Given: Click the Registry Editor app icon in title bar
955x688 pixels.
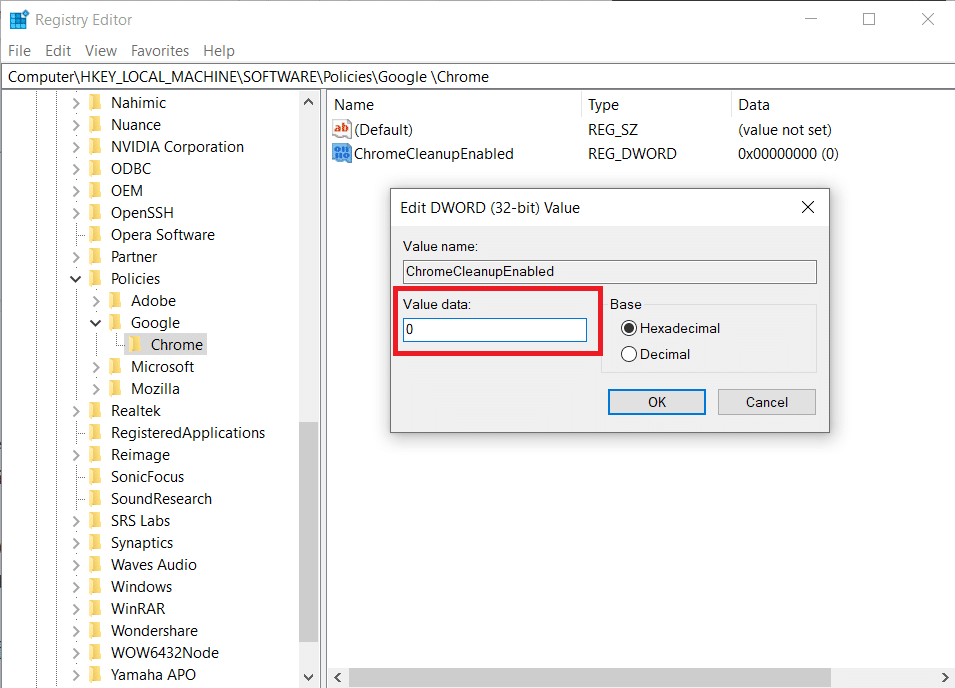Looking at the screenshot, I should coord(19,19).
